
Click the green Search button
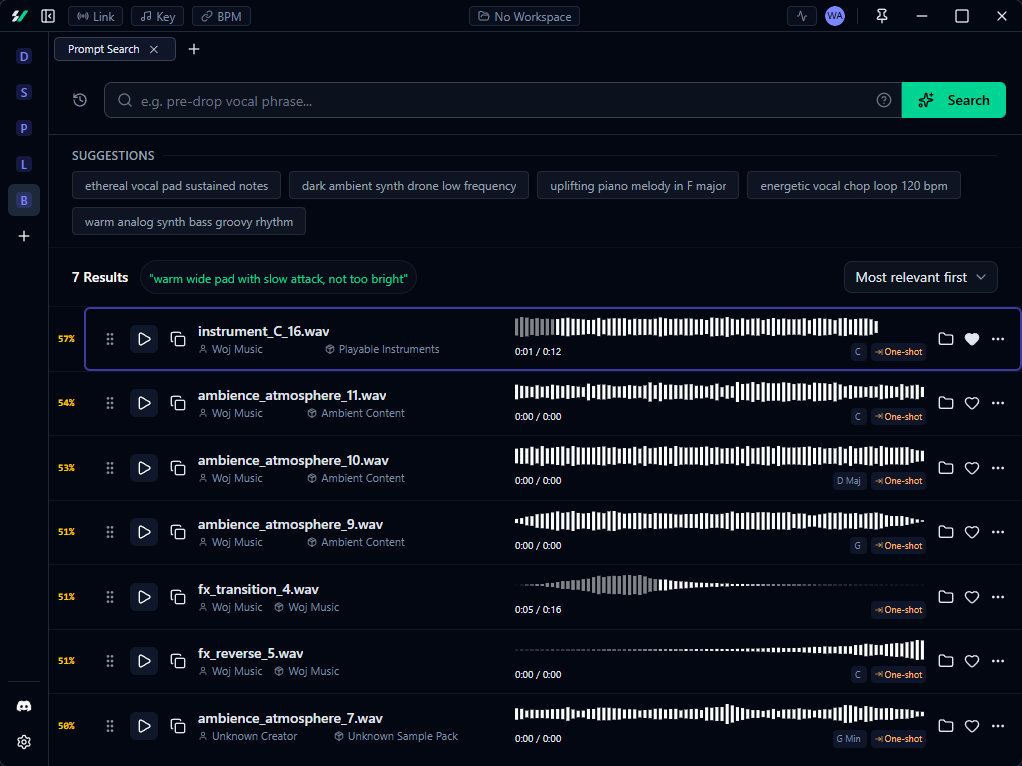tap(953, 100)
